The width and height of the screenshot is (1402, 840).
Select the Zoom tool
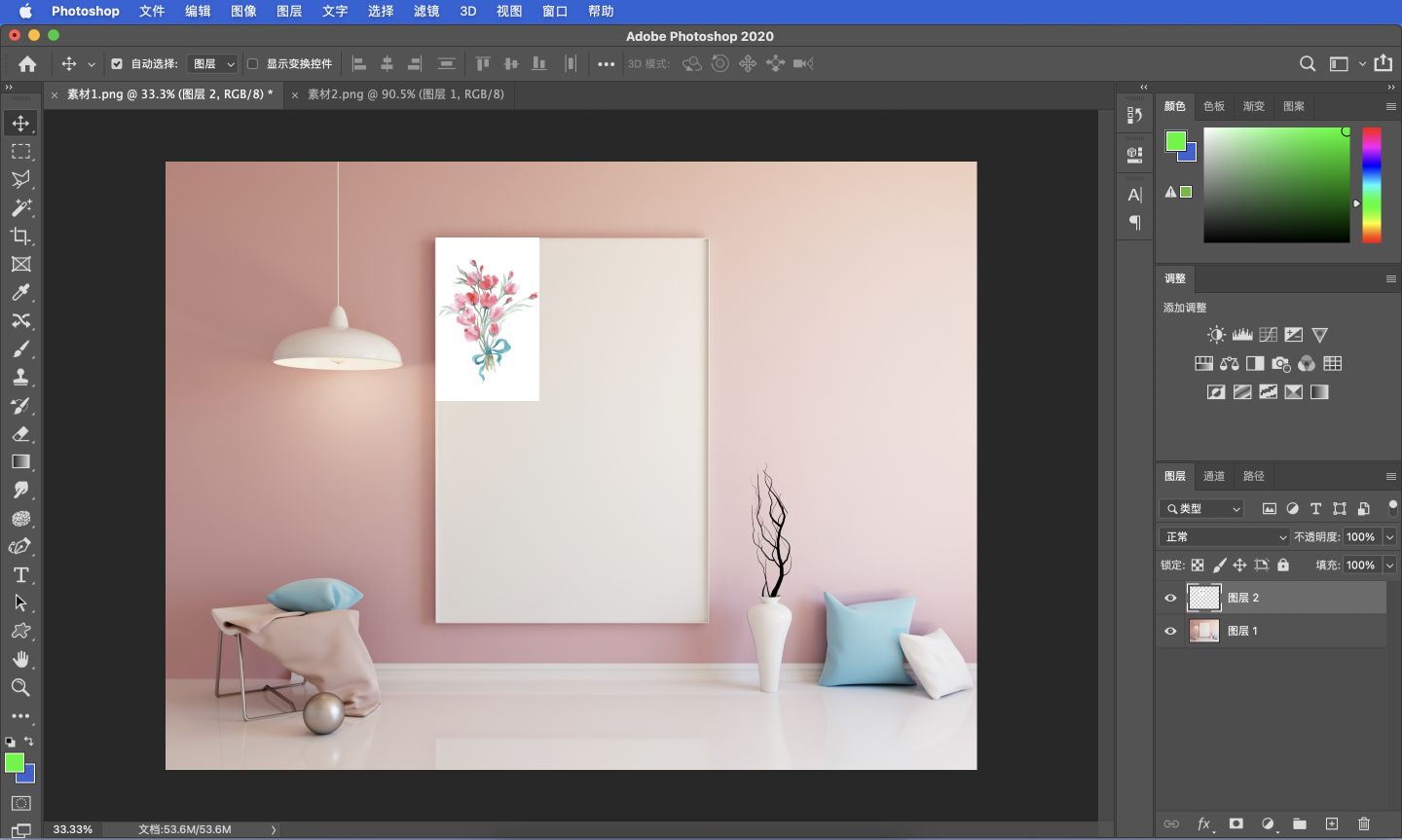click(20, 688)
